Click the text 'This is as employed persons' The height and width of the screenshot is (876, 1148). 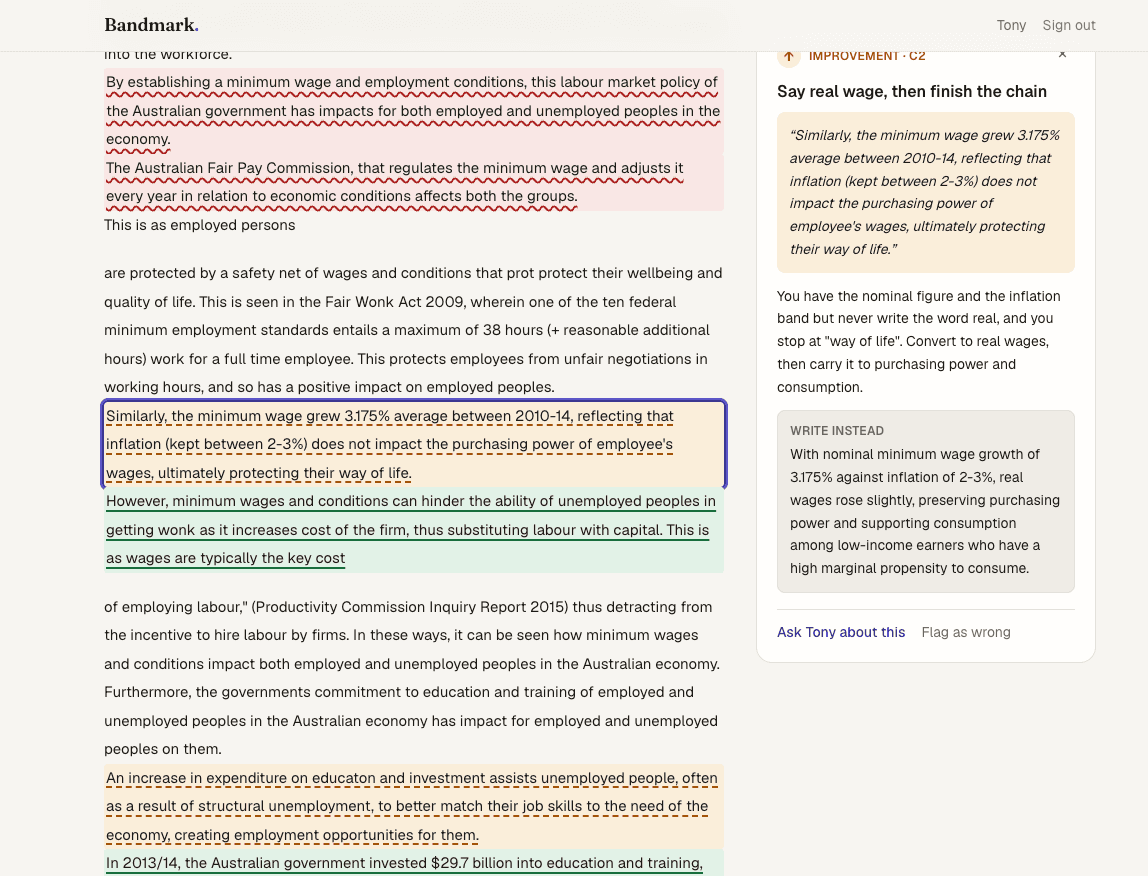[200, 225]
